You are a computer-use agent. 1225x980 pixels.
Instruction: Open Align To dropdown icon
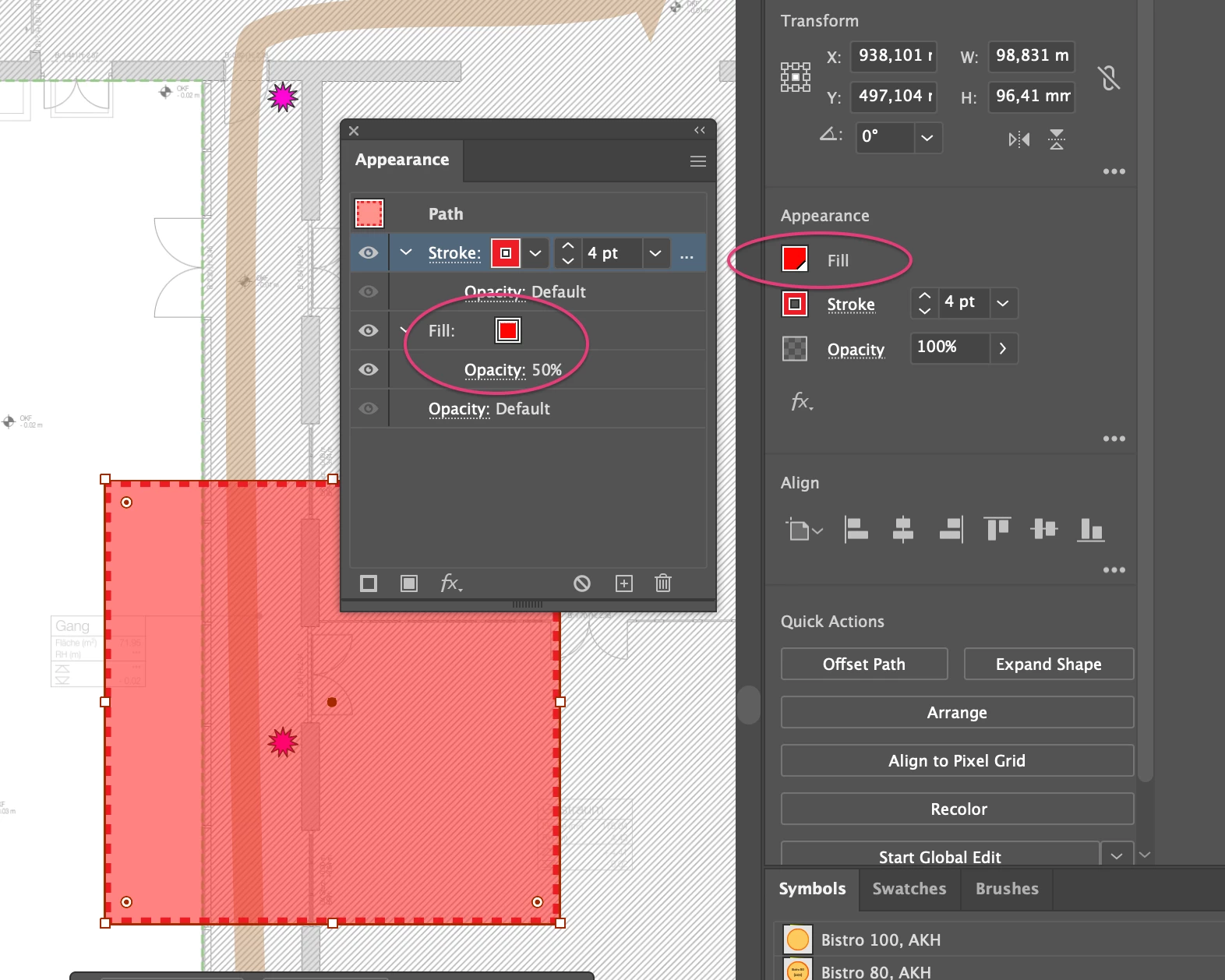pos(804,531)
